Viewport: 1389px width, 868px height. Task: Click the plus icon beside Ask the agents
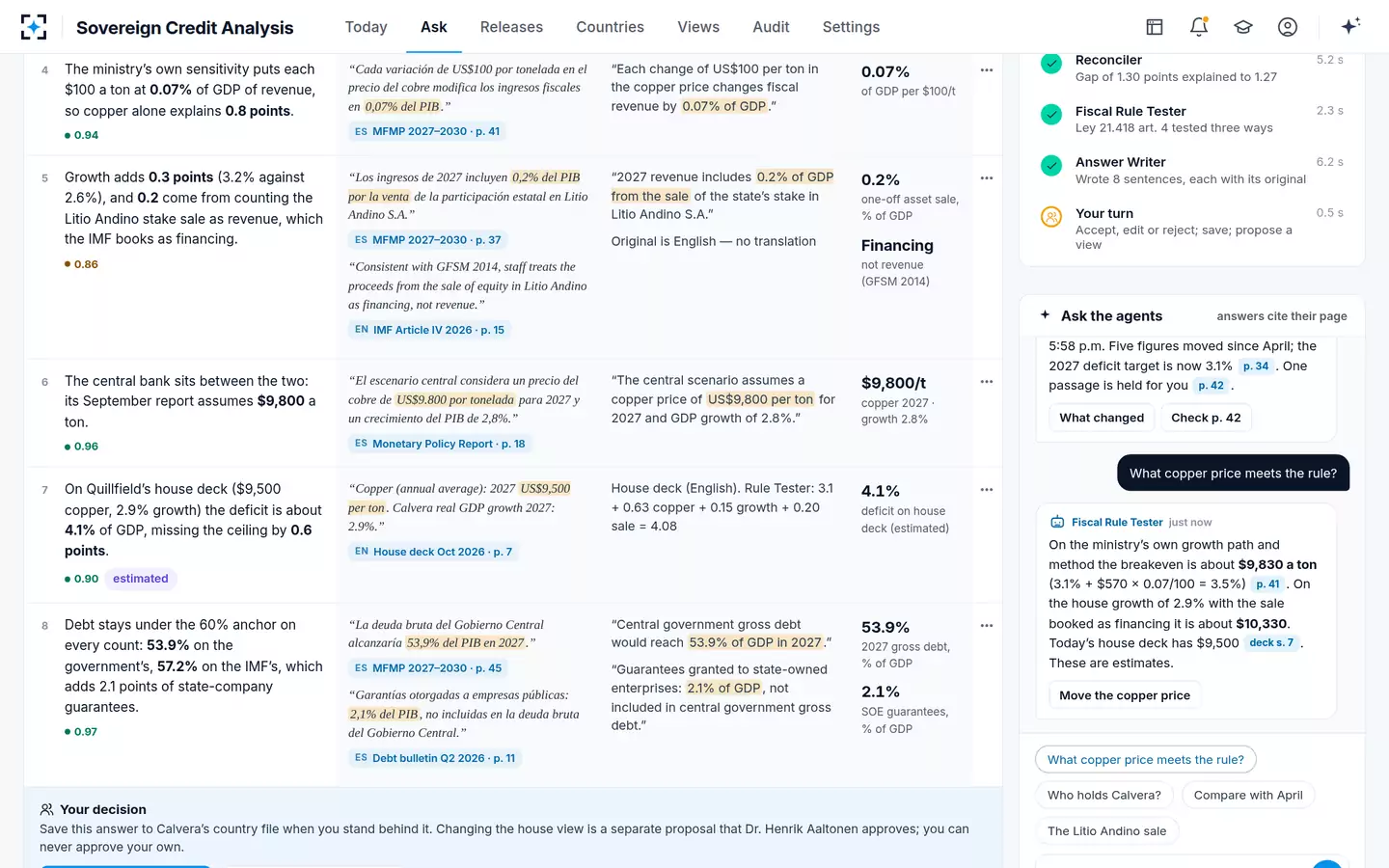tap(1045, 315)
